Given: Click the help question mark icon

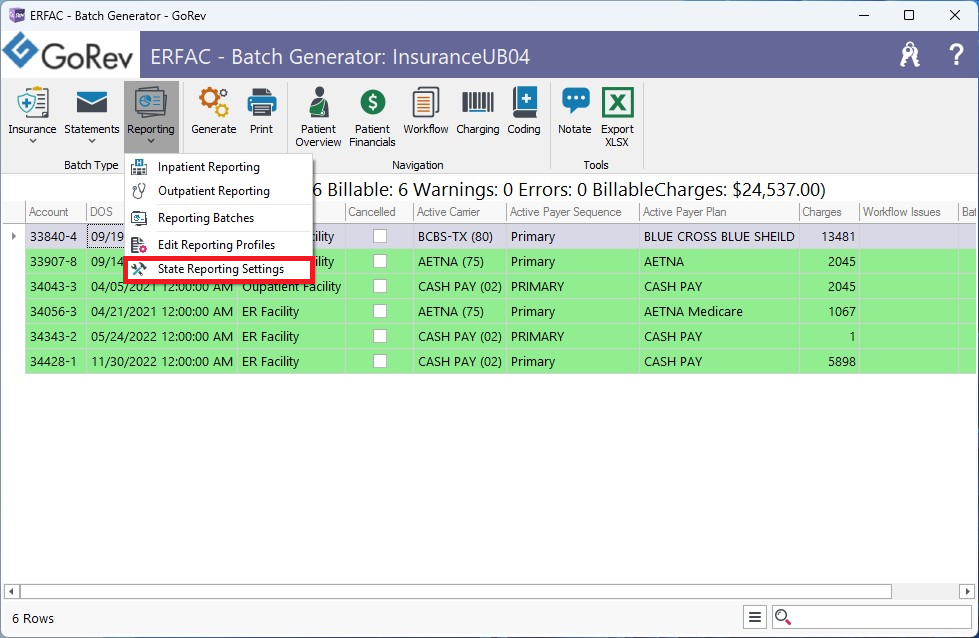Looking at the screenshot, I should coord(956,55).
